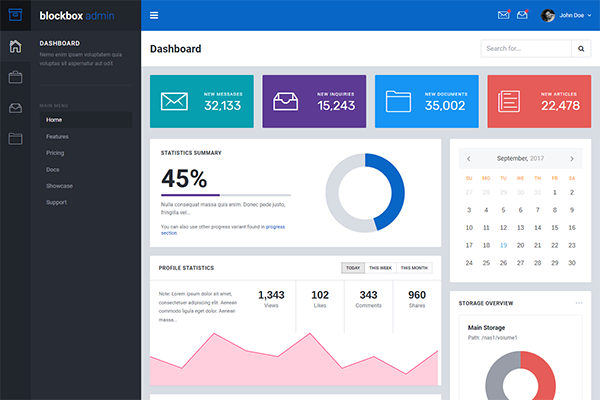Open the second open-envelope notification icon
This screenshot has width=600, height=400.
point(522,15)
